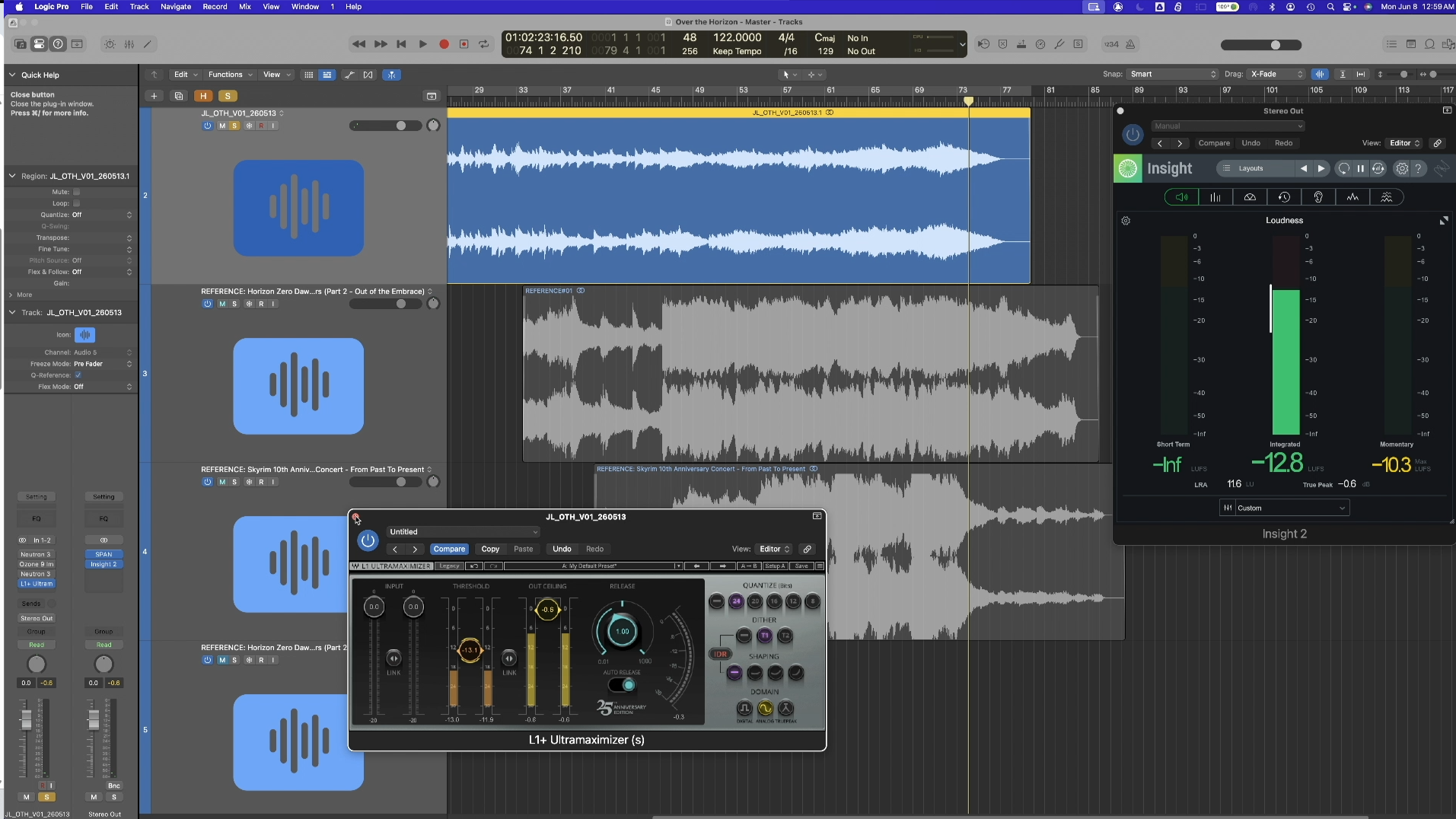Select the Insight Loudness speaker tab

pyautogui.click(x=1181, y=197)
